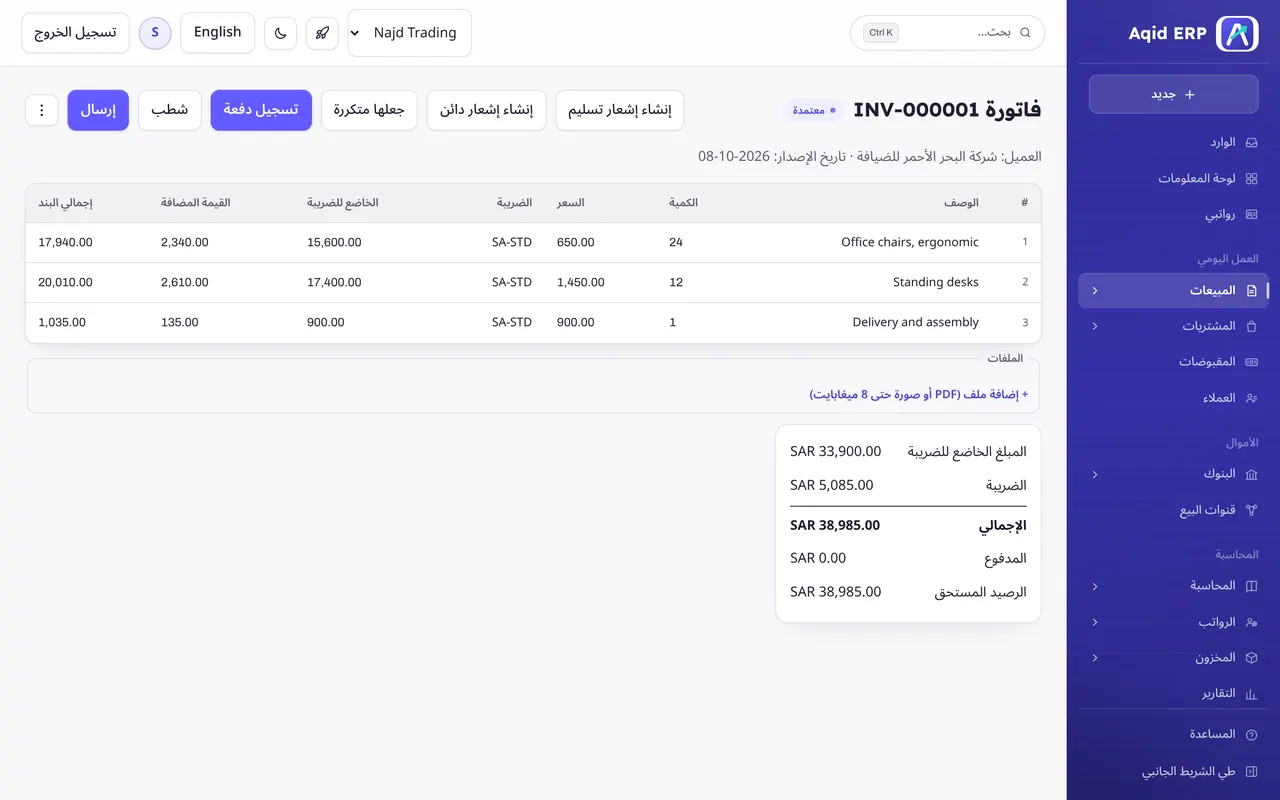Screen dimensions: 1280x800
Task: Open receipts (المقبوضات) icon
Action: pos(1251,362)
